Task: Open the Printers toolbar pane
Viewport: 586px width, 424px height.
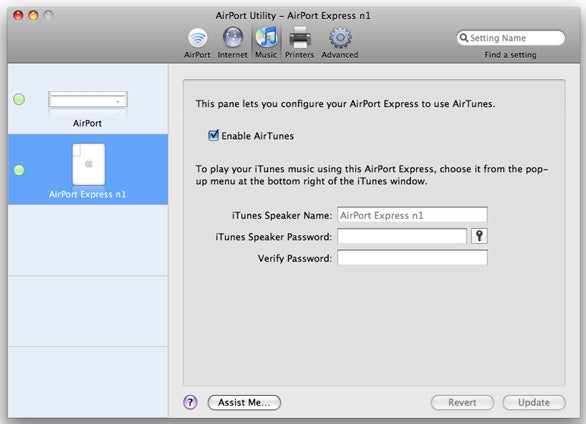Action: 299,43
